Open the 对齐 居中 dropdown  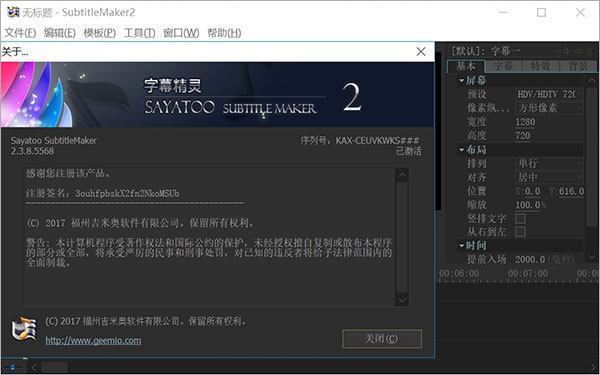[549, 177]
